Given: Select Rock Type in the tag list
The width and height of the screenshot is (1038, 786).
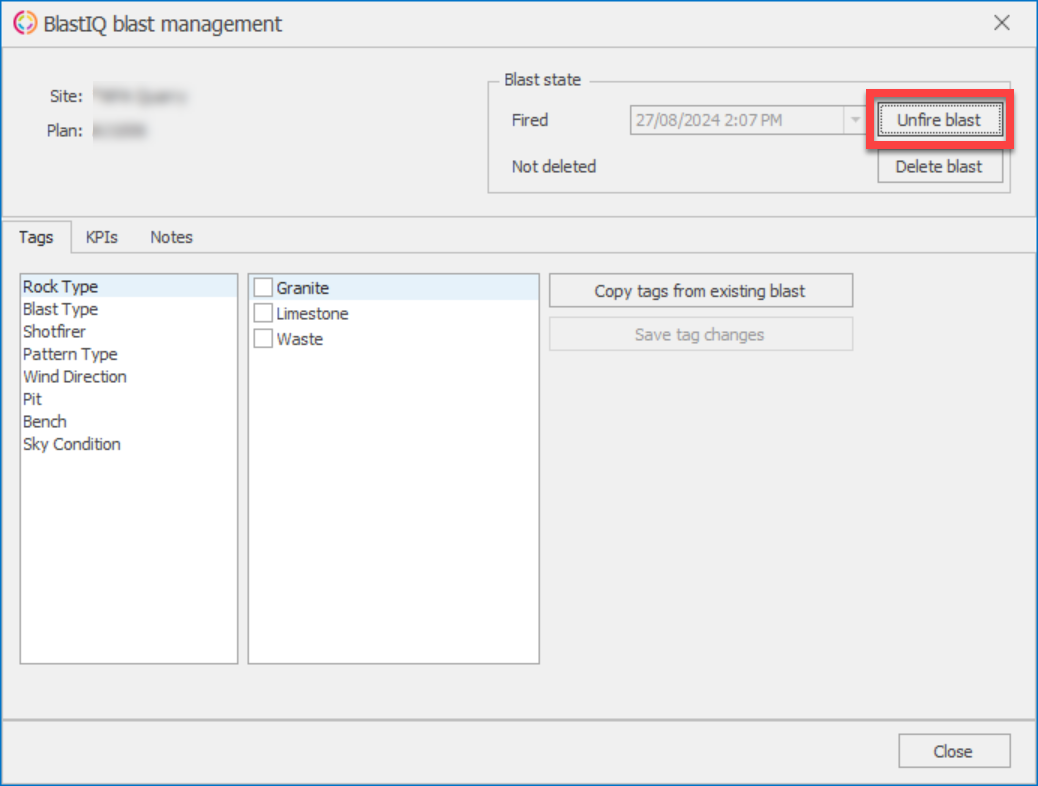Looking at the screenshot, I should (x=129, y=287).
